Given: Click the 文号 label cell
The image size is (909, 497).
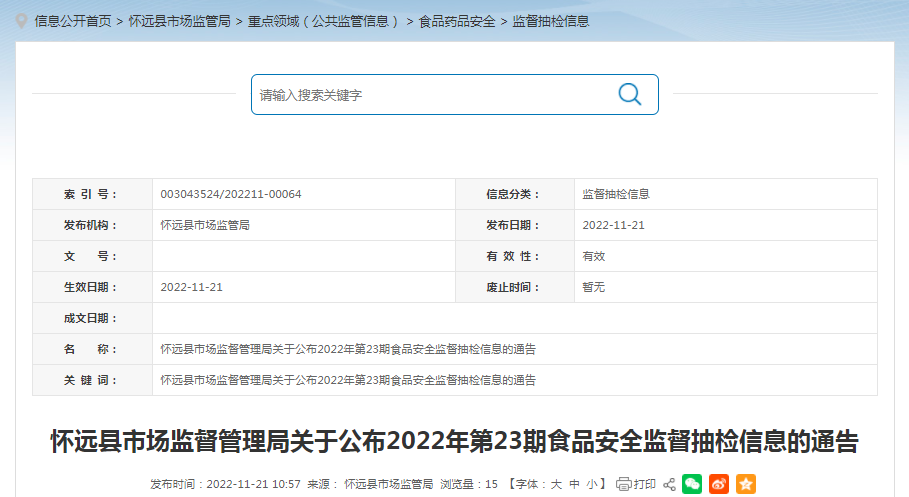Looking at the screenshot, I should [92, 256].
